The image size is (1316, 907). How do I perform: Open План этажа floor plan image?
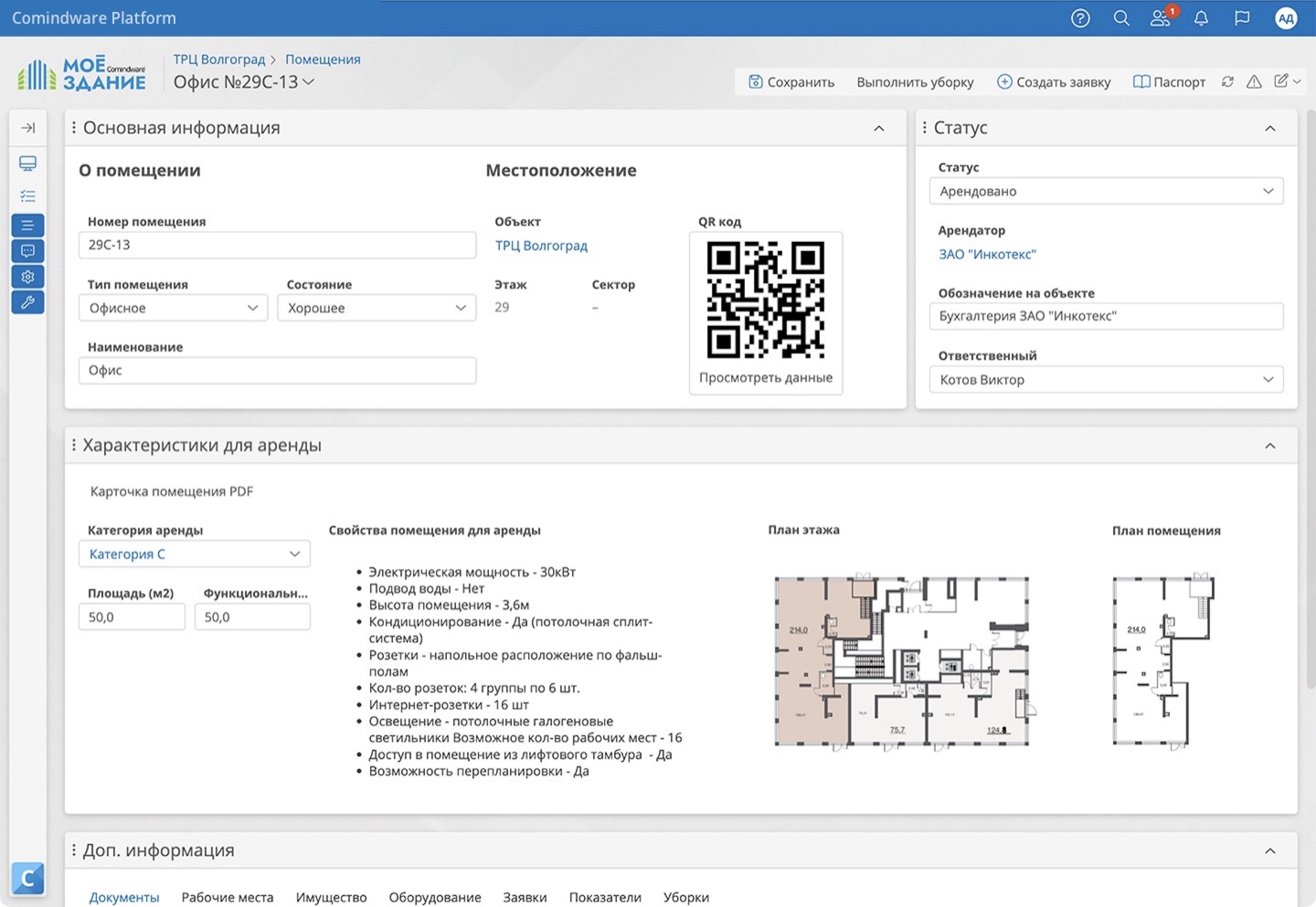tap(904, 660)
